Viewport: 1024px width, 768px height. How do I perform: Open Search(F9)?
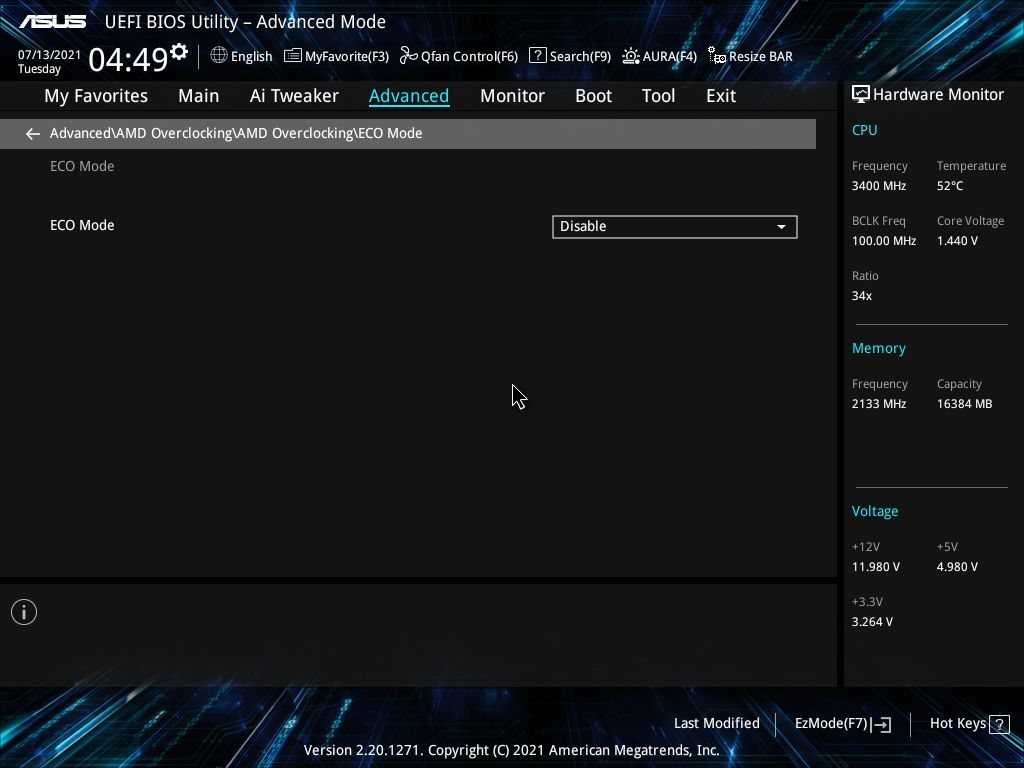point(569,56)
